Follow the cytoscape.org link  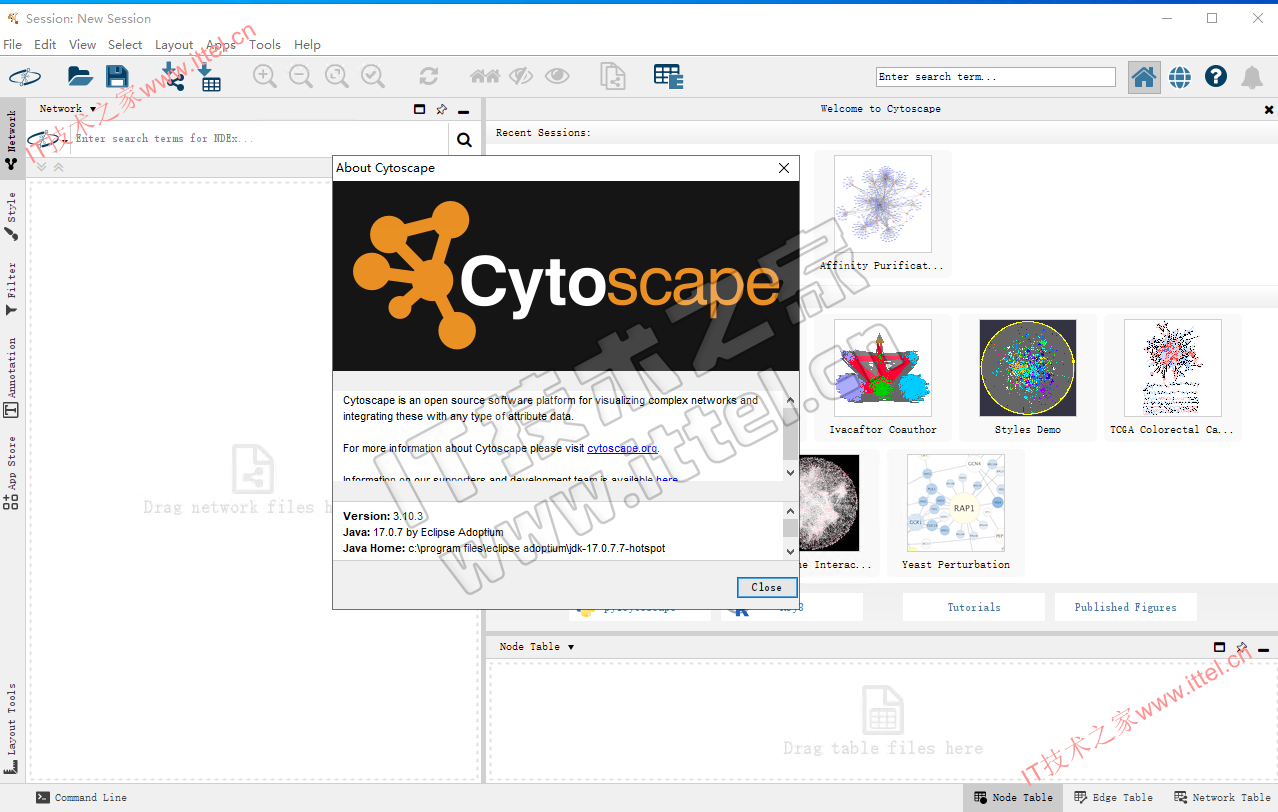click(x=622, y=448)
